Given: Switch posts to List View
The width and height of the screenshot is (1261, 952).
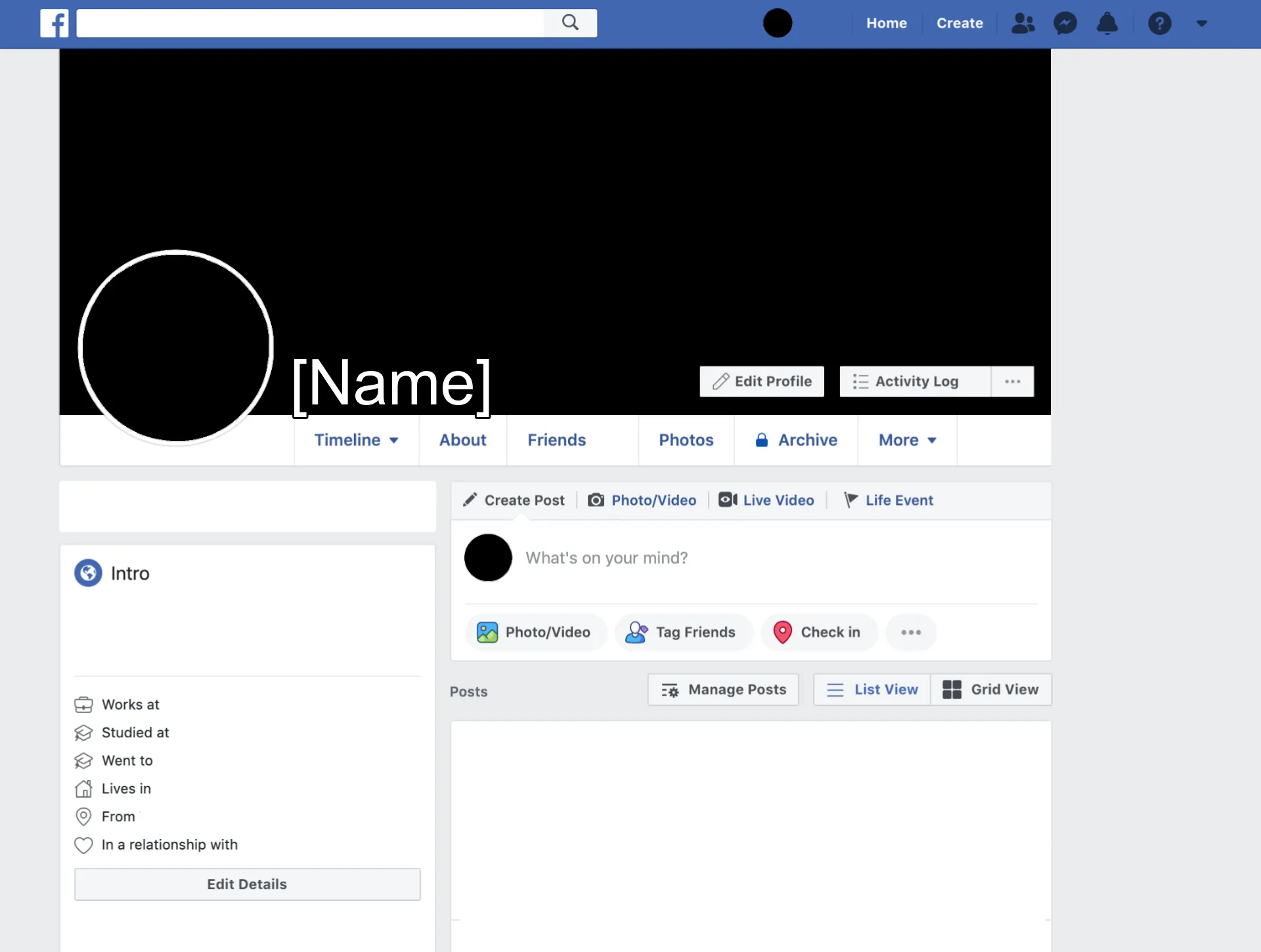Looking at the screenshot, I should click(x=871, y=689).
